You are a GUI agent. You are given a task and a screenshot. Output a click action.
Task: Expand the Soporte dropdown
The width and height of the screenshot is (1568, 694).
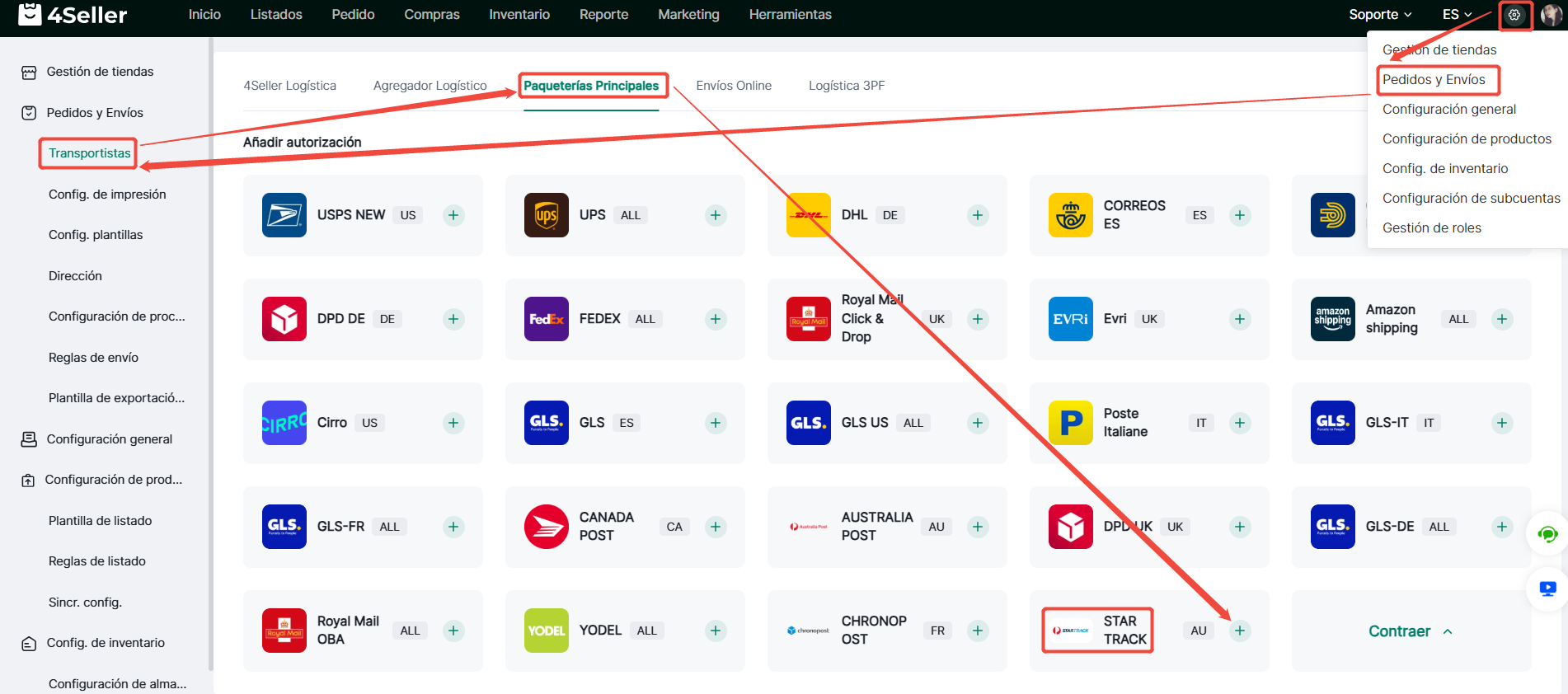coord(1380,15)
